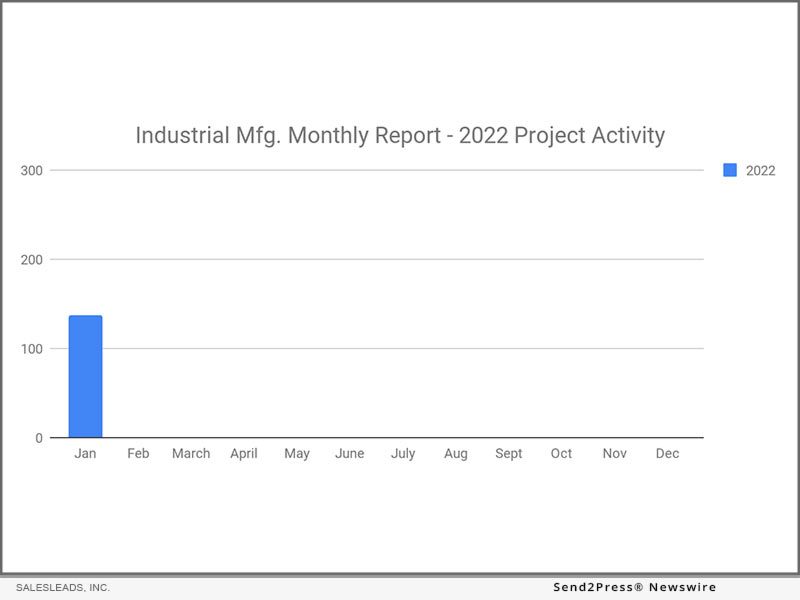Select the 100 y-axis value label
This screenshot has width=800, height=600.
tap(31, 349)
